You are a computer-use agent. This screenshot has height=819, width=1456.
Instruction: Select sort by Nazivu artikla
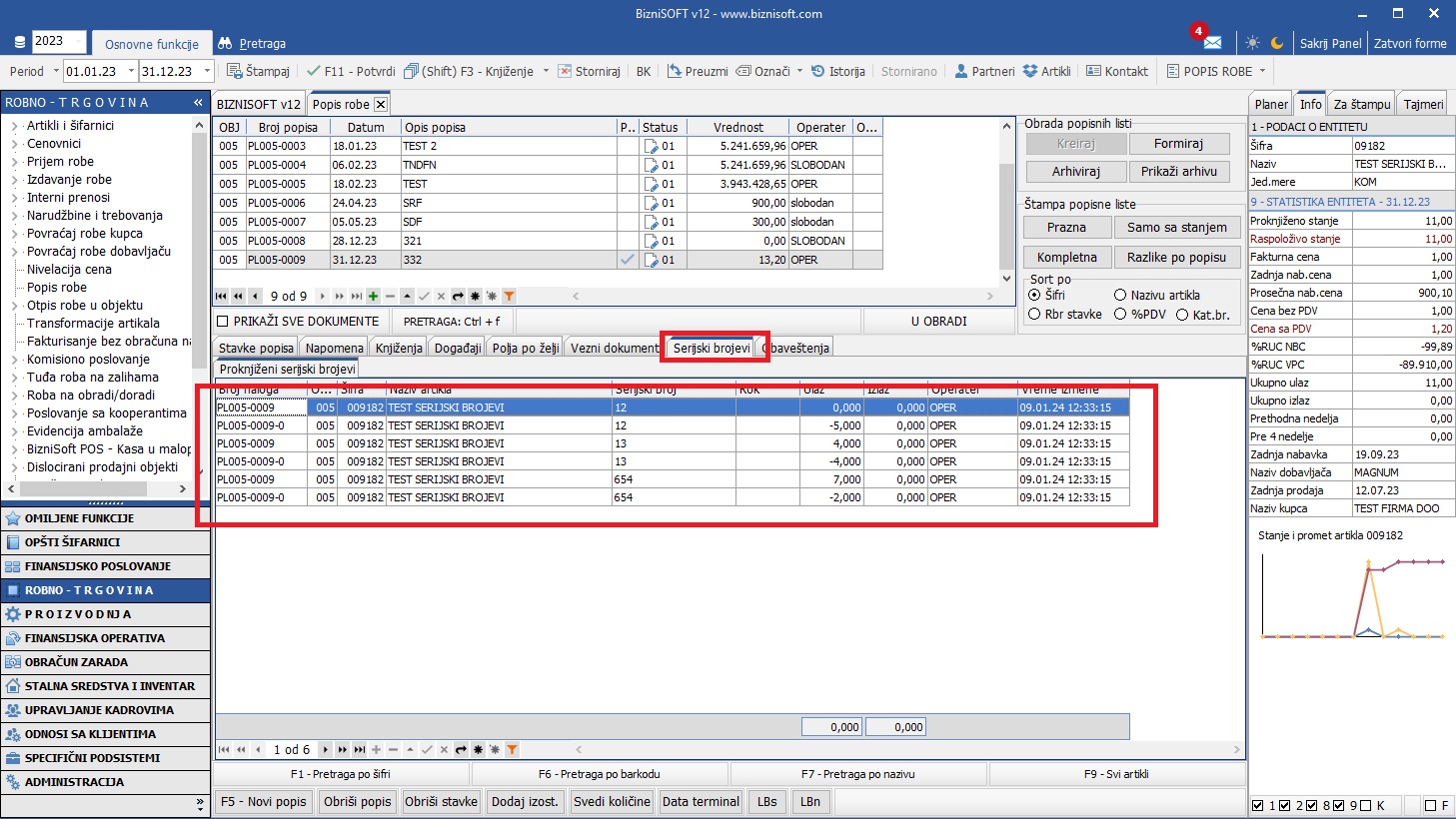[x=1120, y=296]
